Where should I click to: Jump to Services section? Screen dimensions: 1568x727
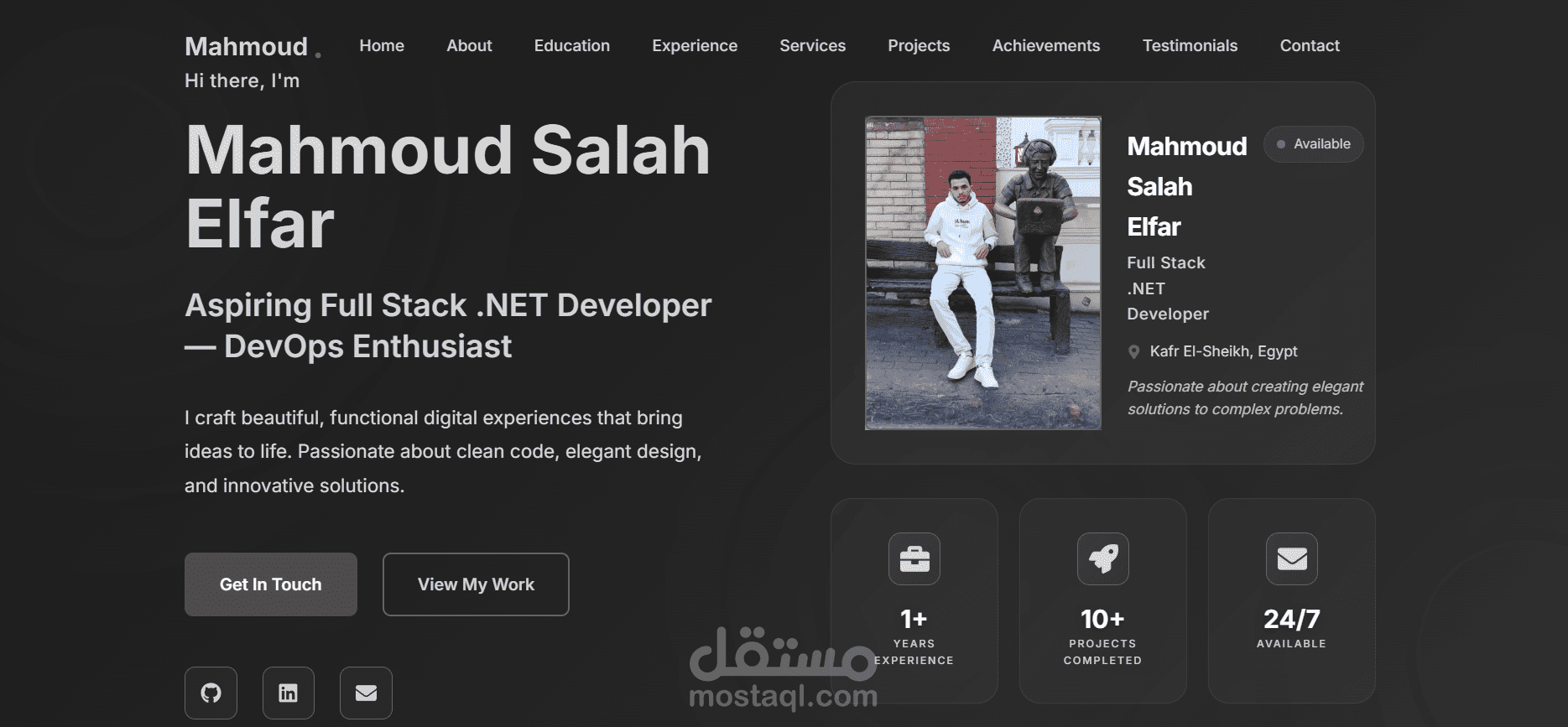(x=813, y=46)
